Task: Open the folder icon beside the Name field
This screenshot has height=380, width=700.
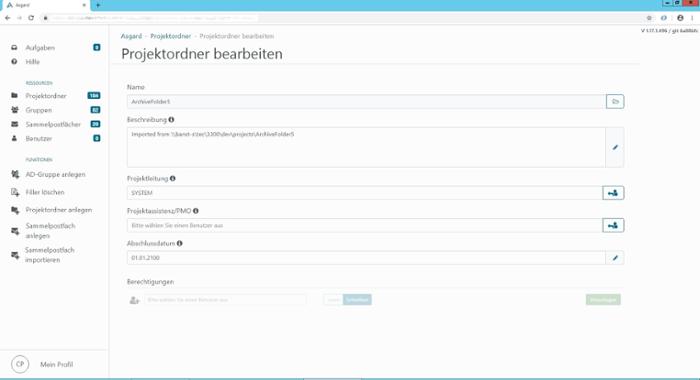Action: [x=615, y=102]
